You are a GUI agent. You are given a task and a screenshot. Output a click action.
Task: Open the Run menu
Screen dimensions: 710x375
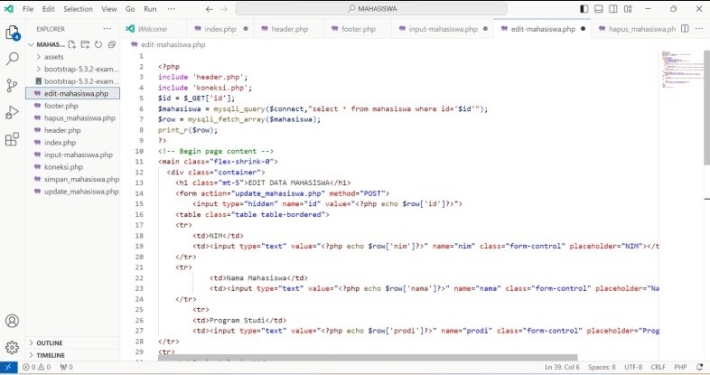click(150, 9)
